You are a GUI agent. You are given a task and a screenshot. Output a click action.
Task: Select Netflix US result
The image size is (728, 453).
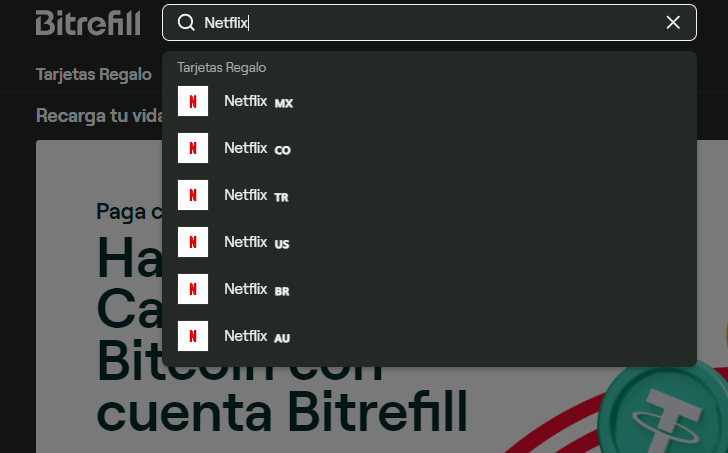pos(429,242)
